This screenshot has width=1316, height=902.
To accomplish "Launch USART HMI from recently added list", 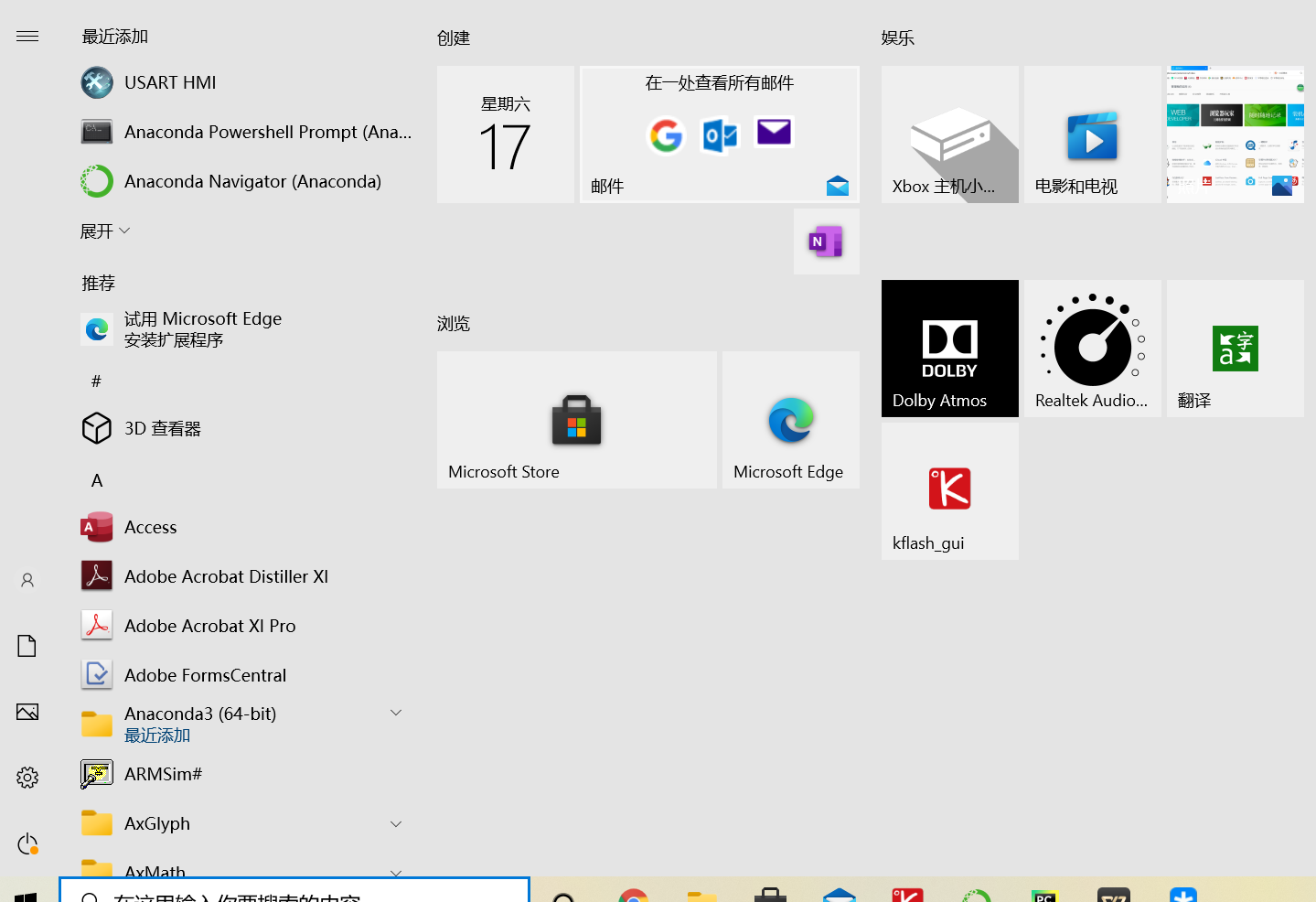I will (169, 82).
